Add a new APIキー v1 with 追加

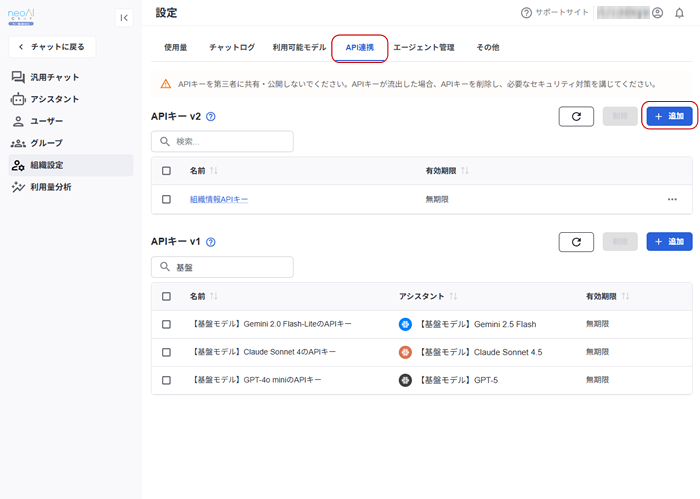pos(669,242)
